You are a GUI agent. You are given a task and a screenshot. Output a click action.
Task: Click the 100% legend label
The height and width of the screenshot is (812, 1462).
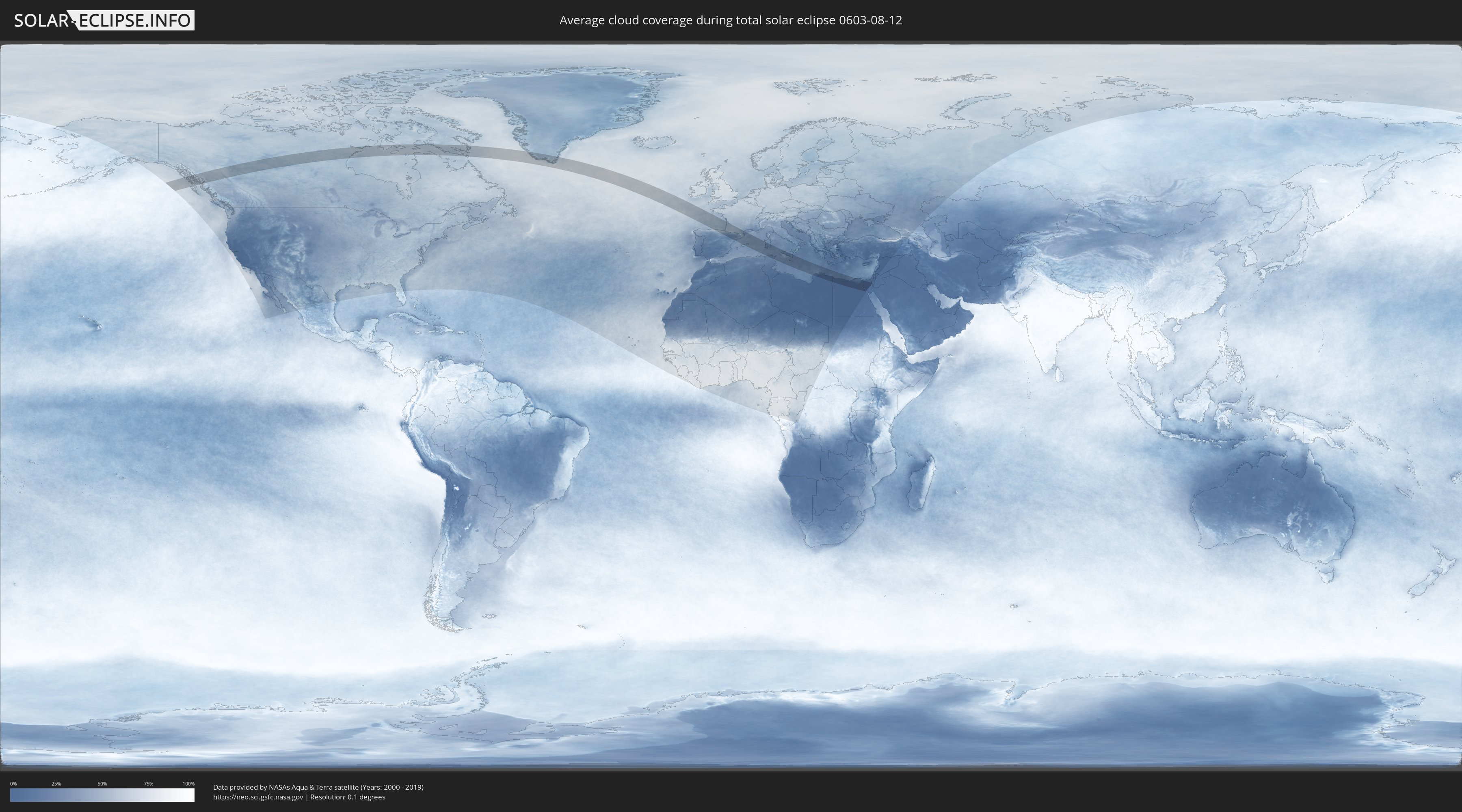[188, 784]
